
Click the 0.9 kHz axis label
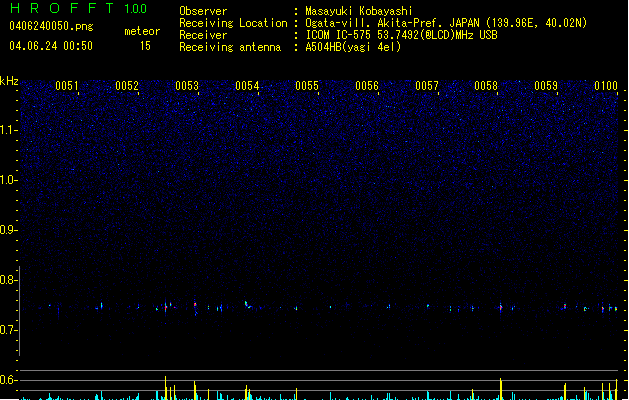[8, 230]
